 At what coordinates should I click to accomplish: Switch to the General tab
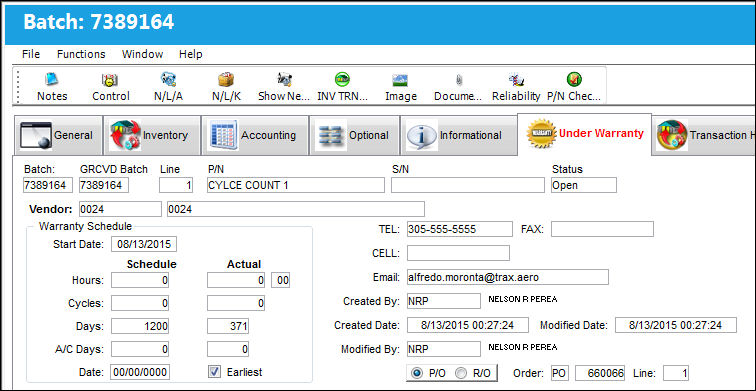coord(58,135)
